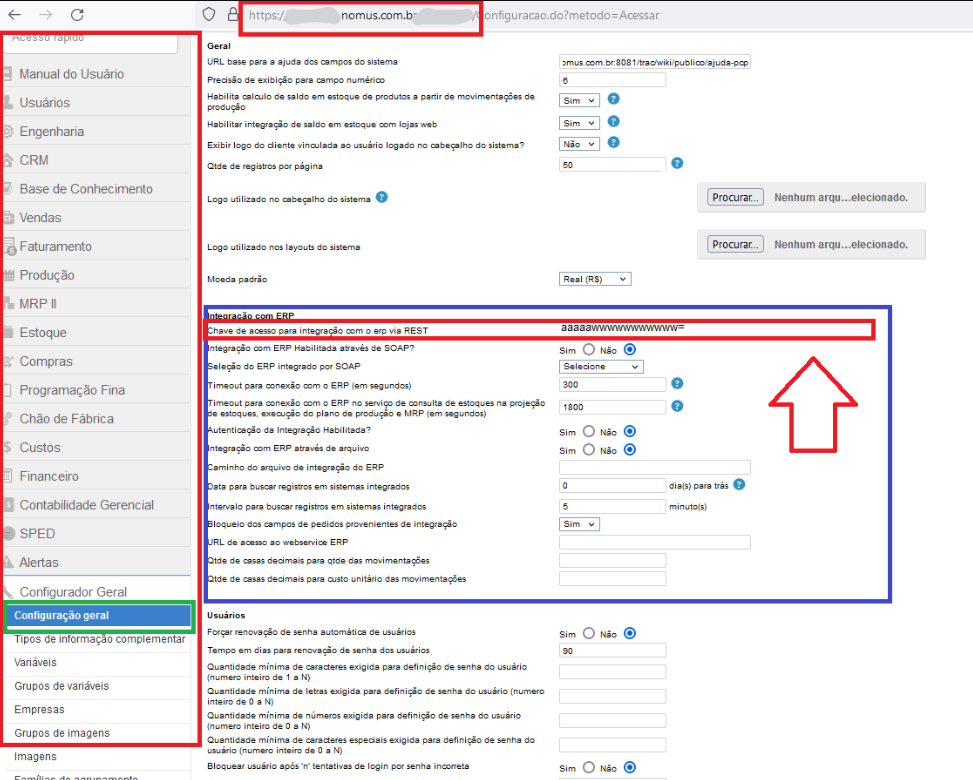Select Sim for Autenticação da Integração Habilitada
This screenshot has height=780, width=973.
[588, 431]
